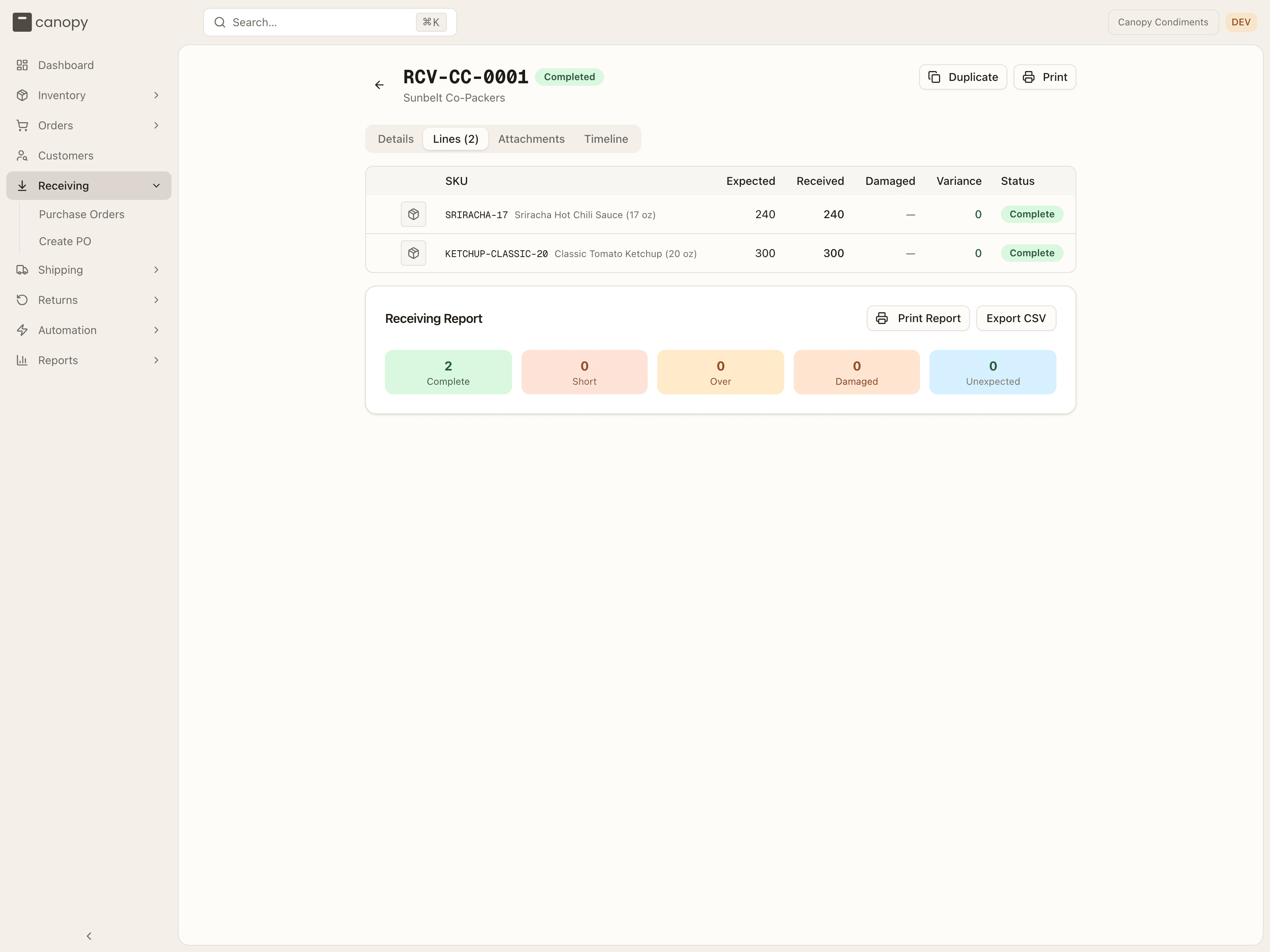Select the Lines (2) tab

click(455, 139)
